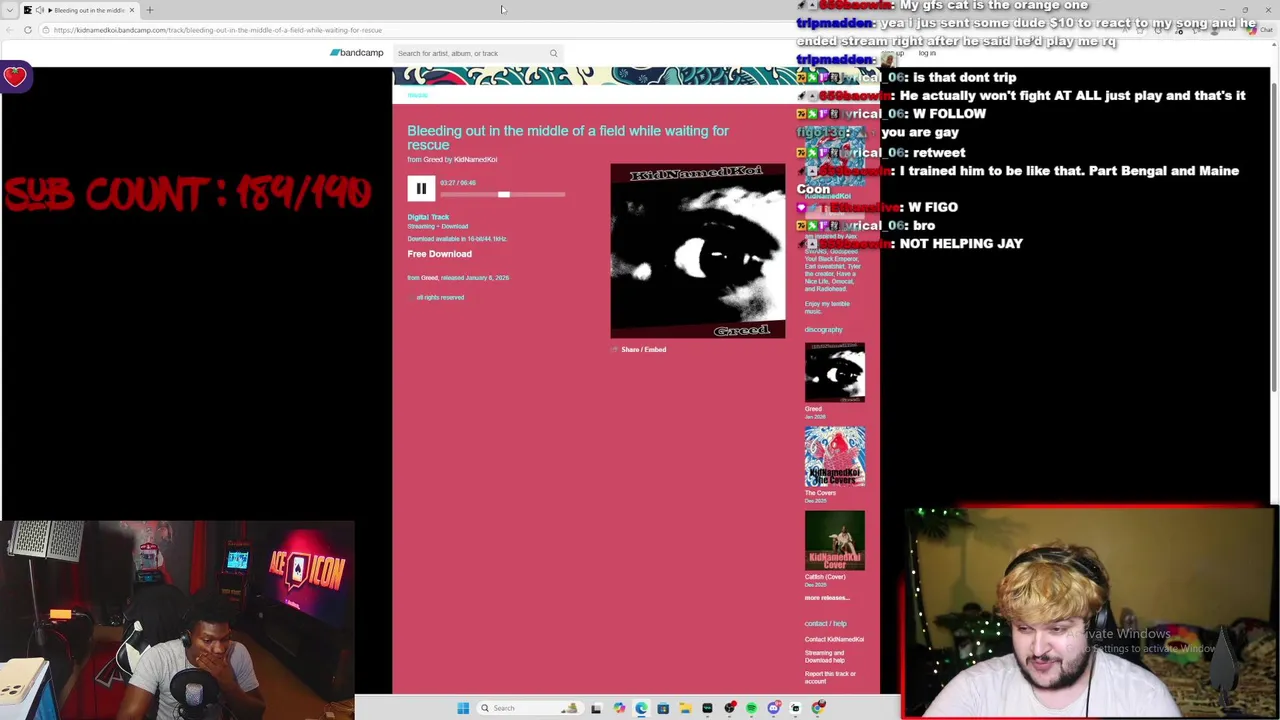Open Bandcamp home via logo
1280x720 pixels.
[x=357, y=53]
